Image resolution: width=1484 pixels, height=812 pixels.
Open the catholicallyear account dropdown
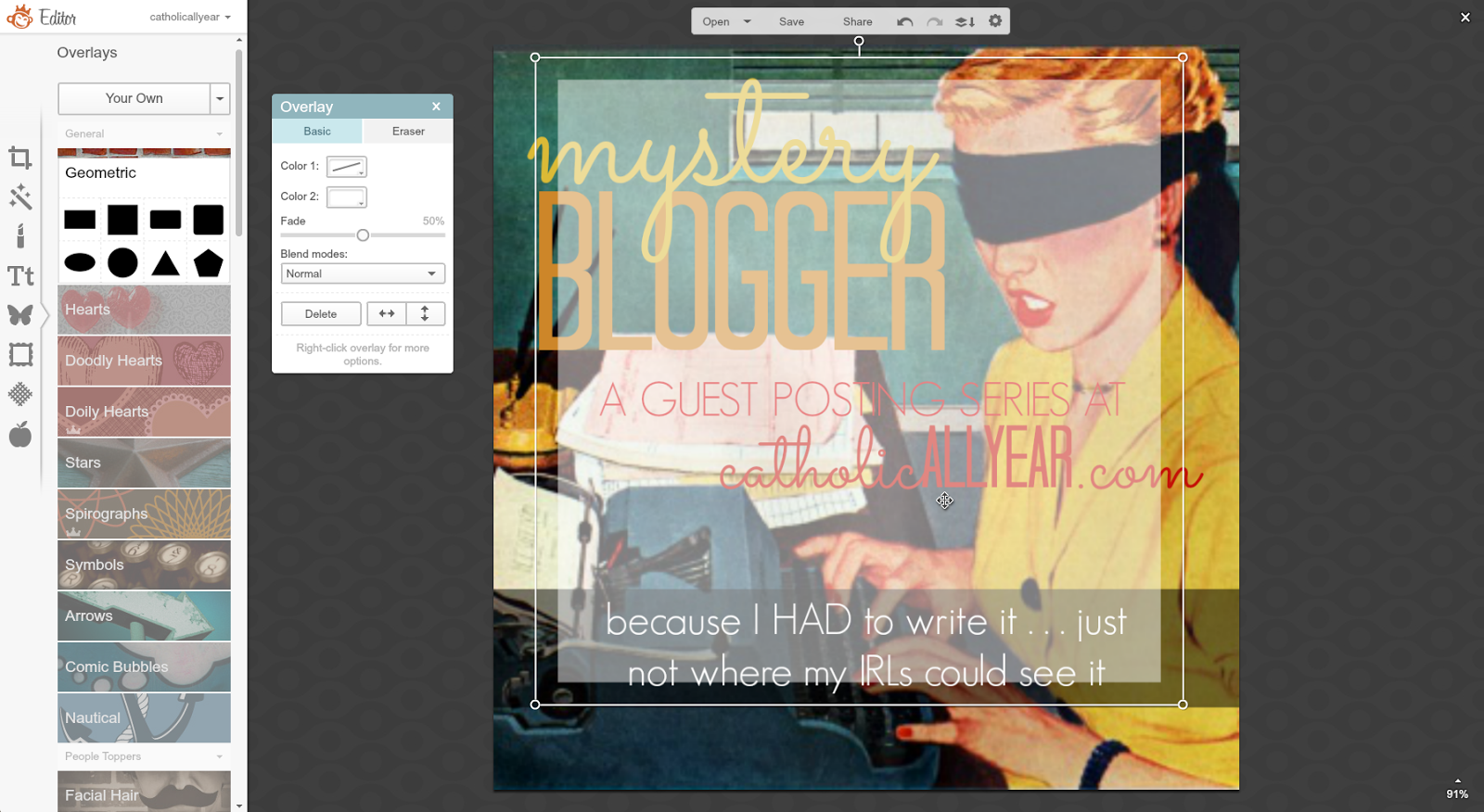[190, 17]
